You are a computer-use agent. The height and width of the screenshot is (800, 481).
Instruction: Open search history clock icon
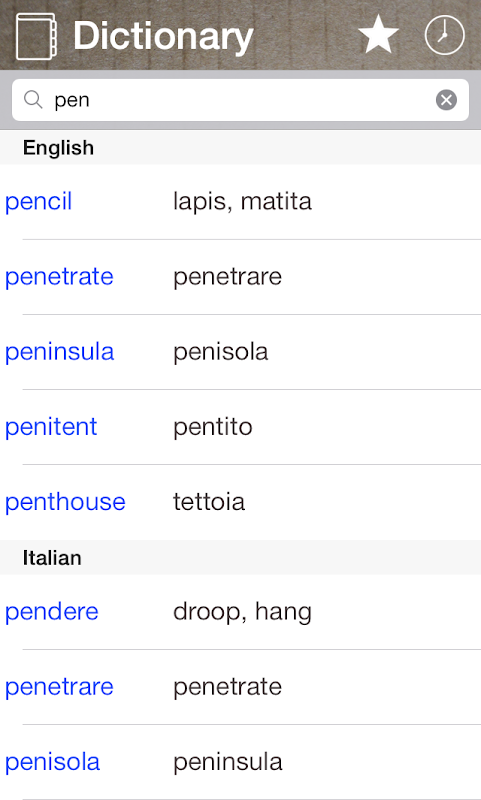(444, 35)
